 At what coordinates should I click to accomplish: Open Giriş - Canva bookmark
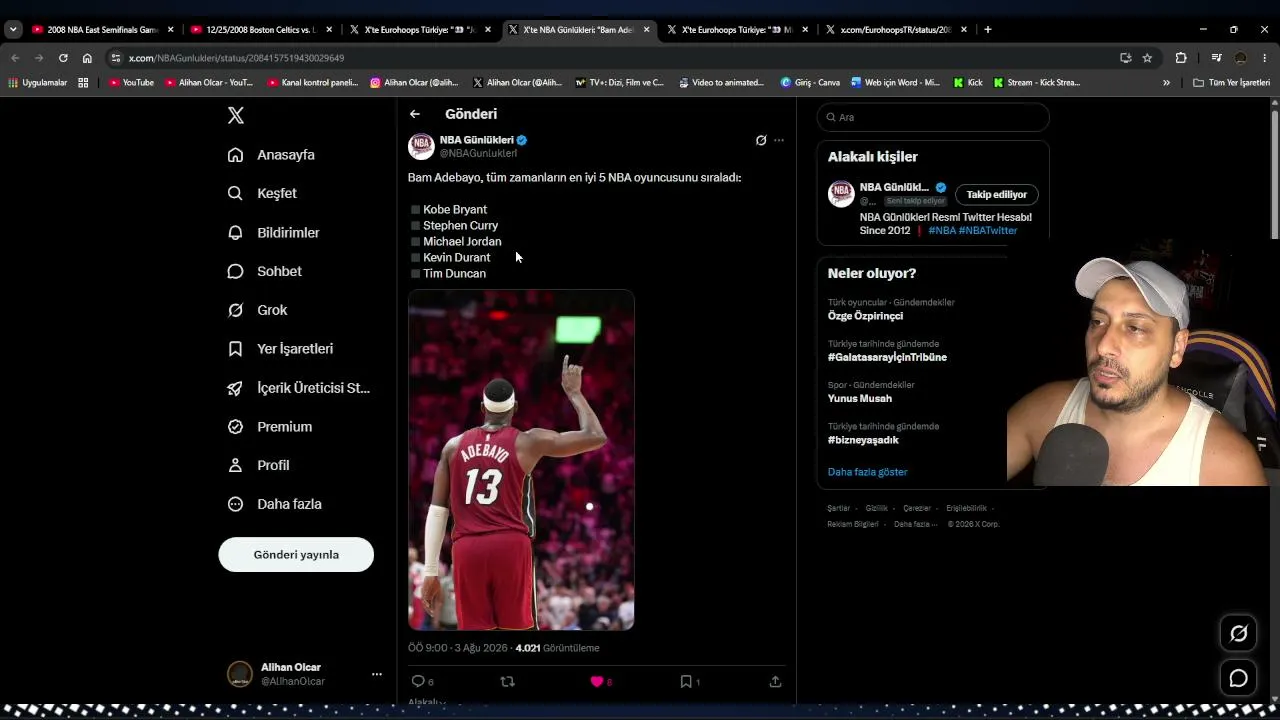click(810, 83)
